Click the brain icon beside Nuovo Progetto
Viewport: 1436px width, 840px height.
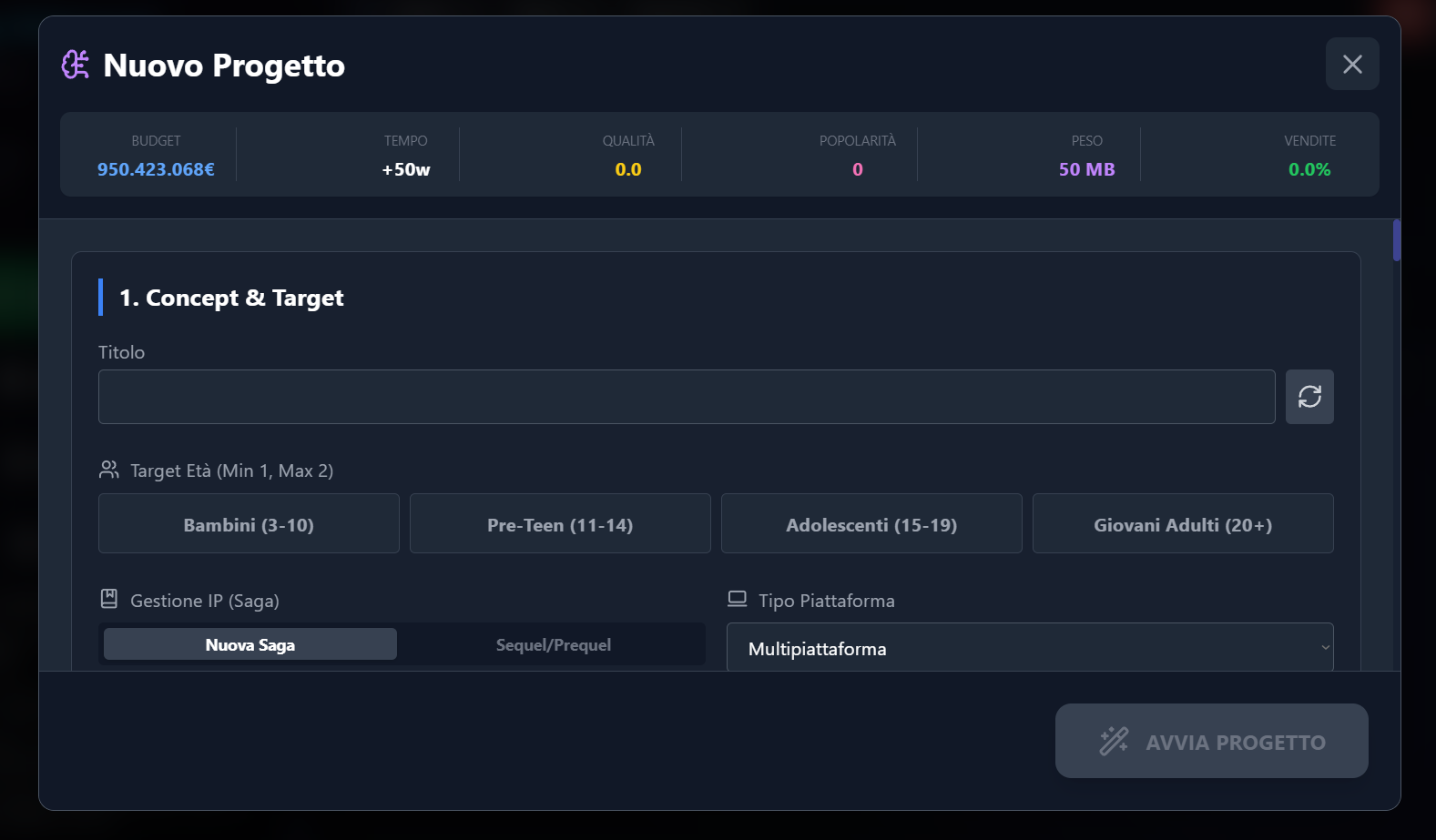coord(76,65)
